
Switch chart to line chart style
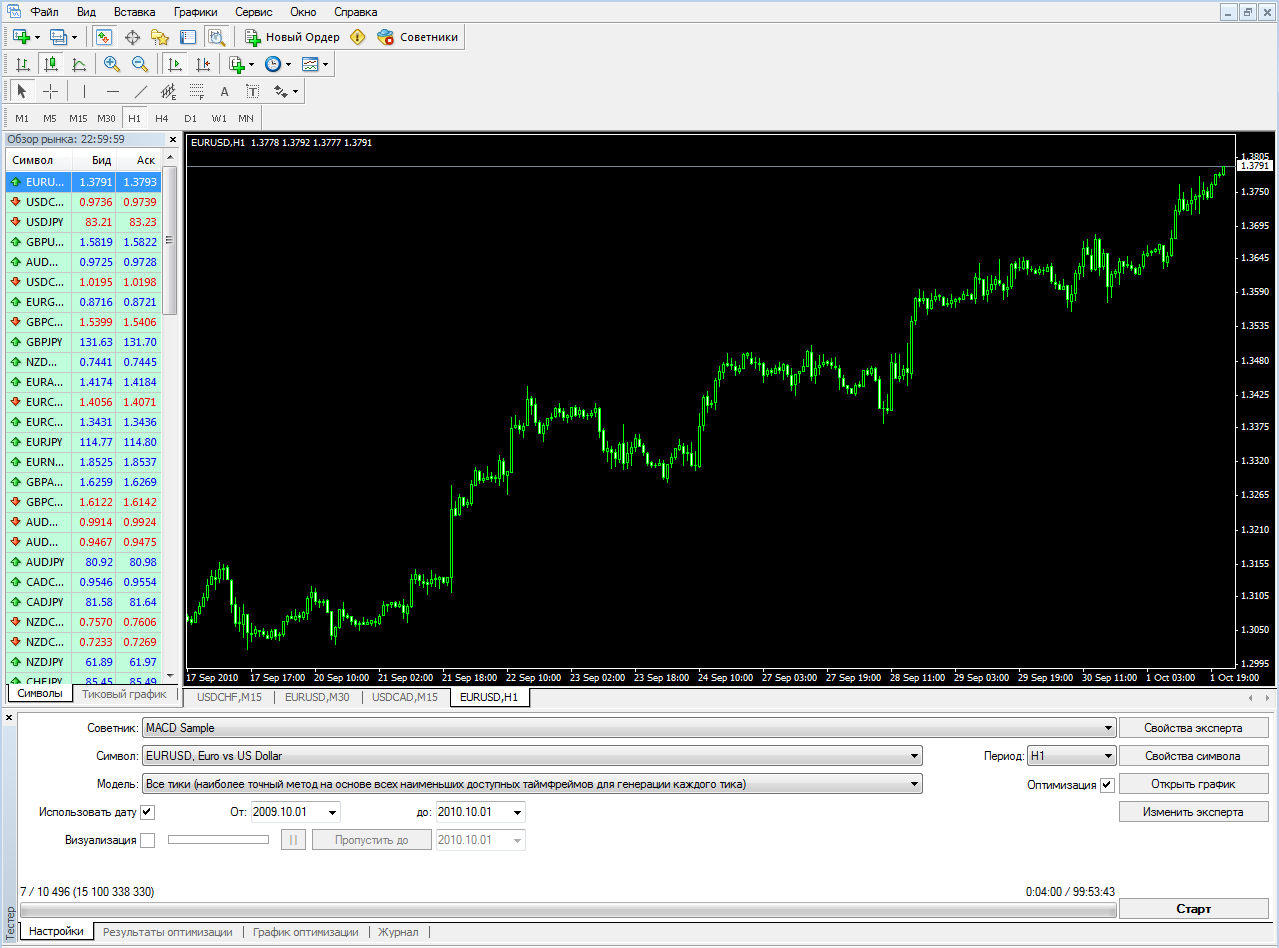(x=79, y=64)
